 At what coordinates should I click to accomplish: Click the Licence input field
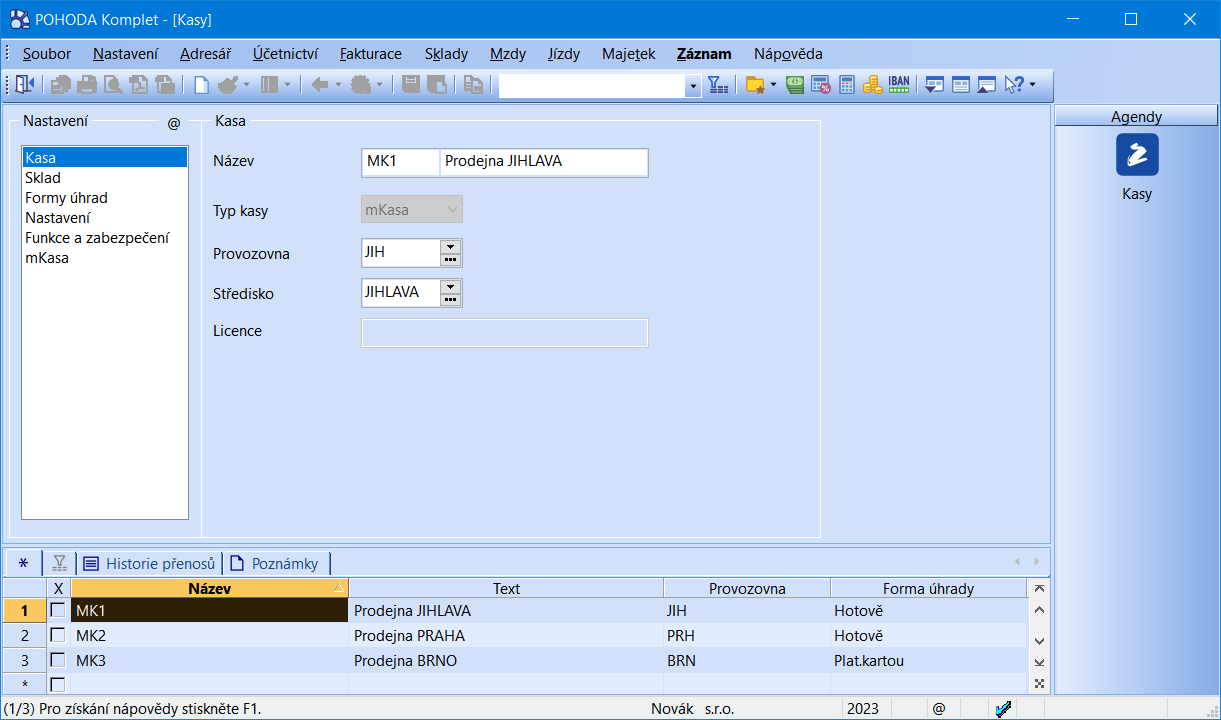[504, 332]
